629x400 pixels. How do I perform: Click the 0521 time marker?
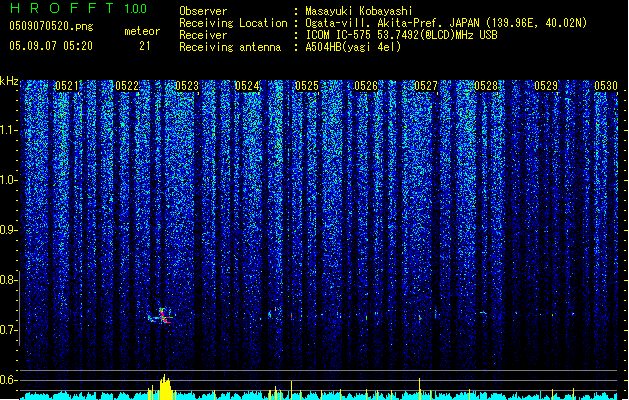tap(67, 86)
